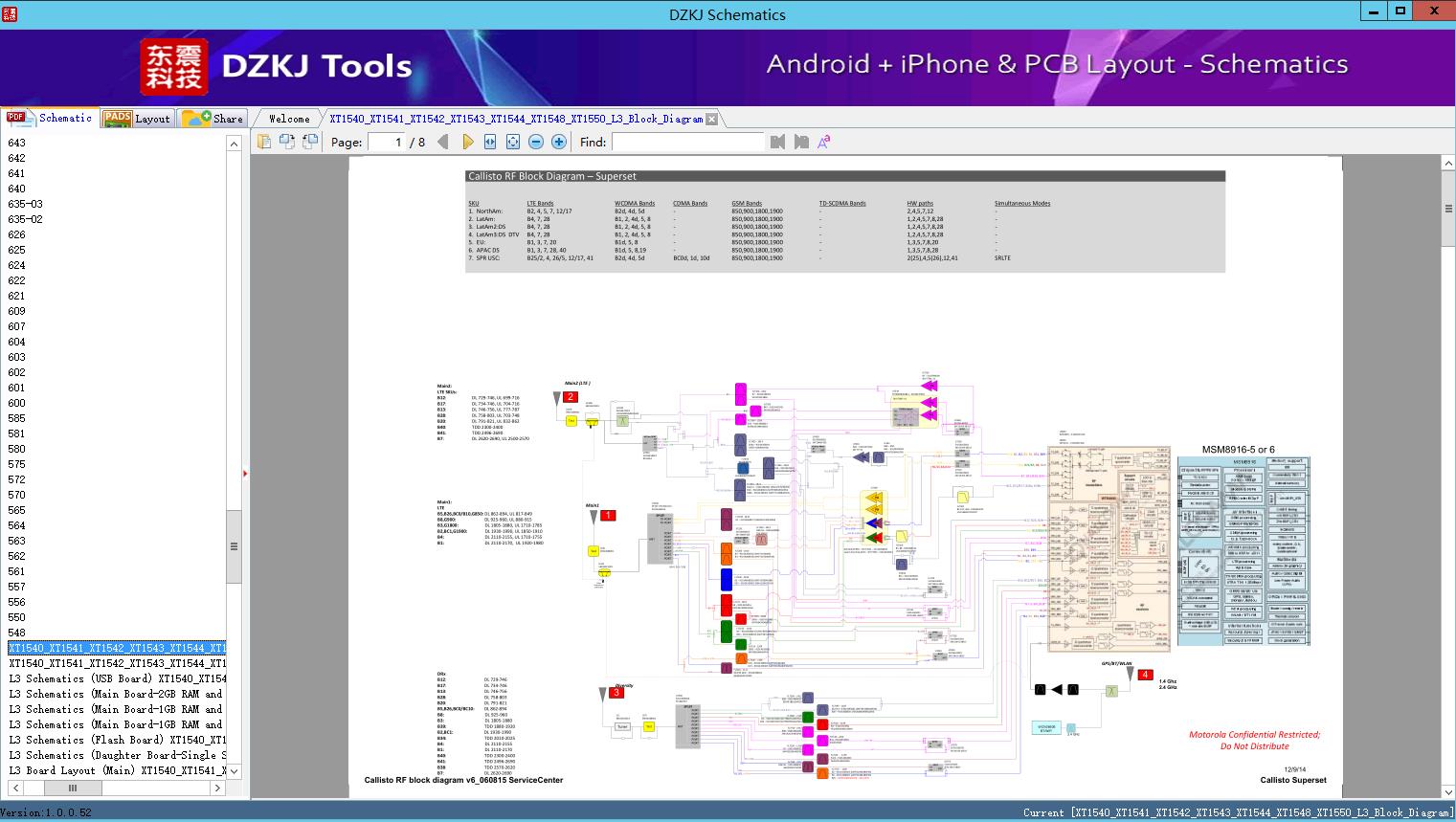Image resolution: width=1456 pixels, height=822 pixels.
Task: Open 'L3 Schematics (Flash Board)' entry
Action: [117, 740]
